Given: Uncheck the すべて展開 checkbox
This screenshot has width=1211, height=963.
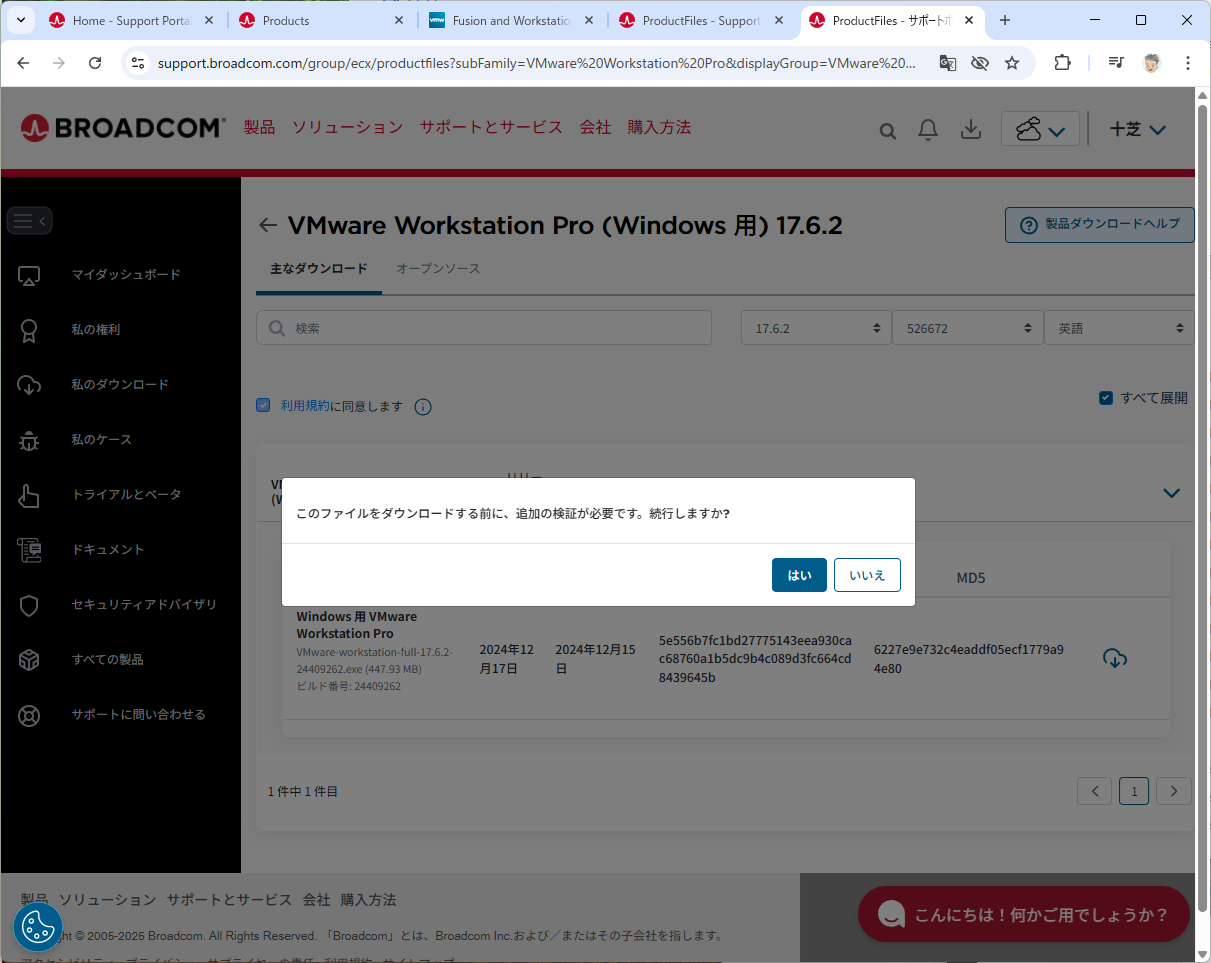Looking at the screenshot, I should click(1105, 398).
